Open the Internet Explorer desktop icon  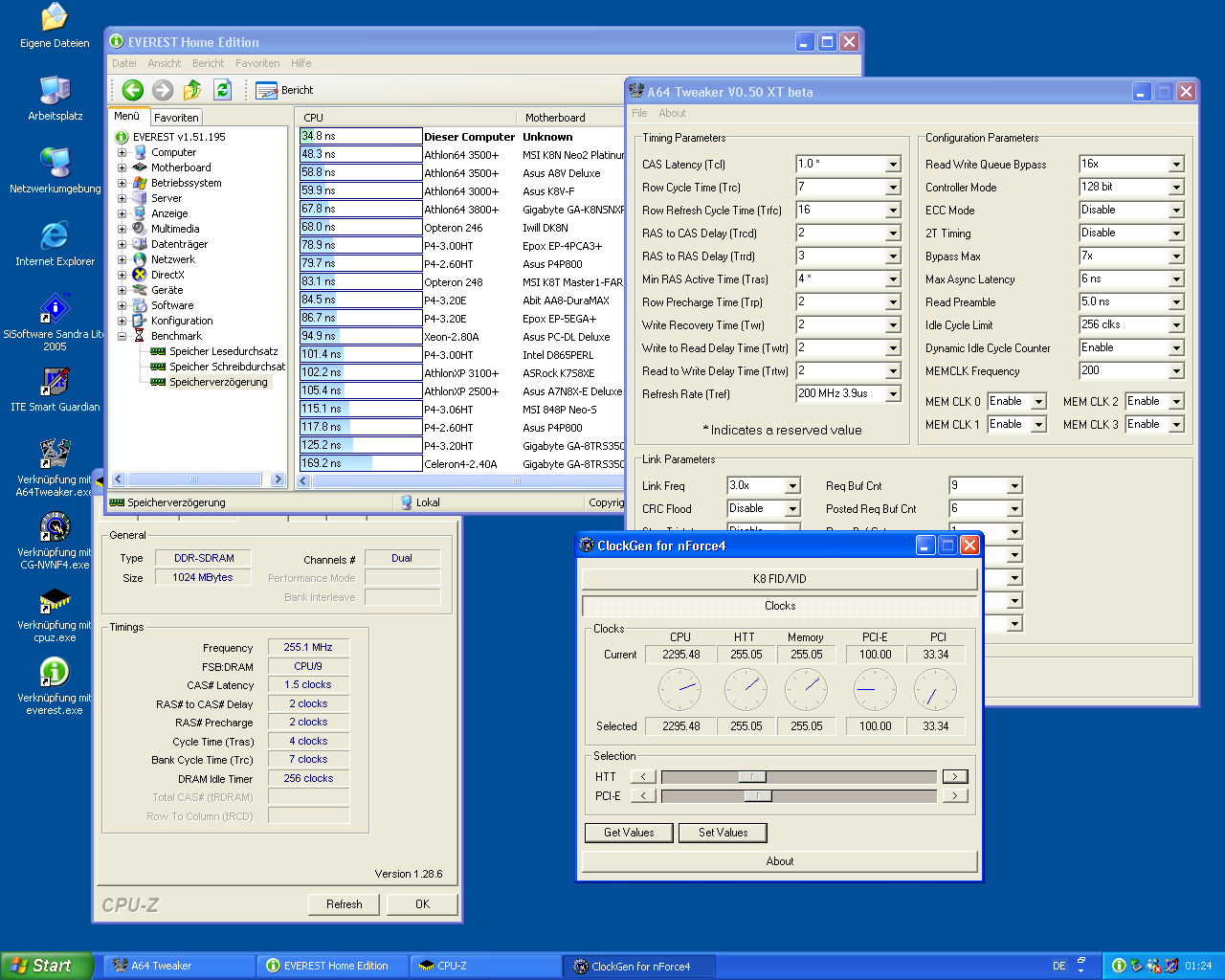click(55, 236)
